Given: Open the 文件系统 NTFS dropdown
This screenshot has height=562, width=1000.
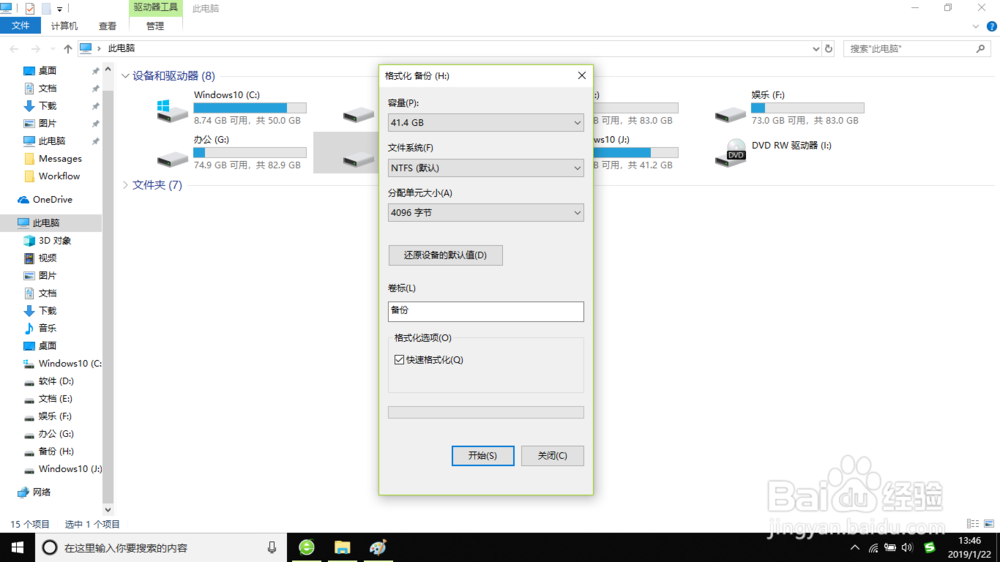Looking at the screenshot, I should [485, 168].
